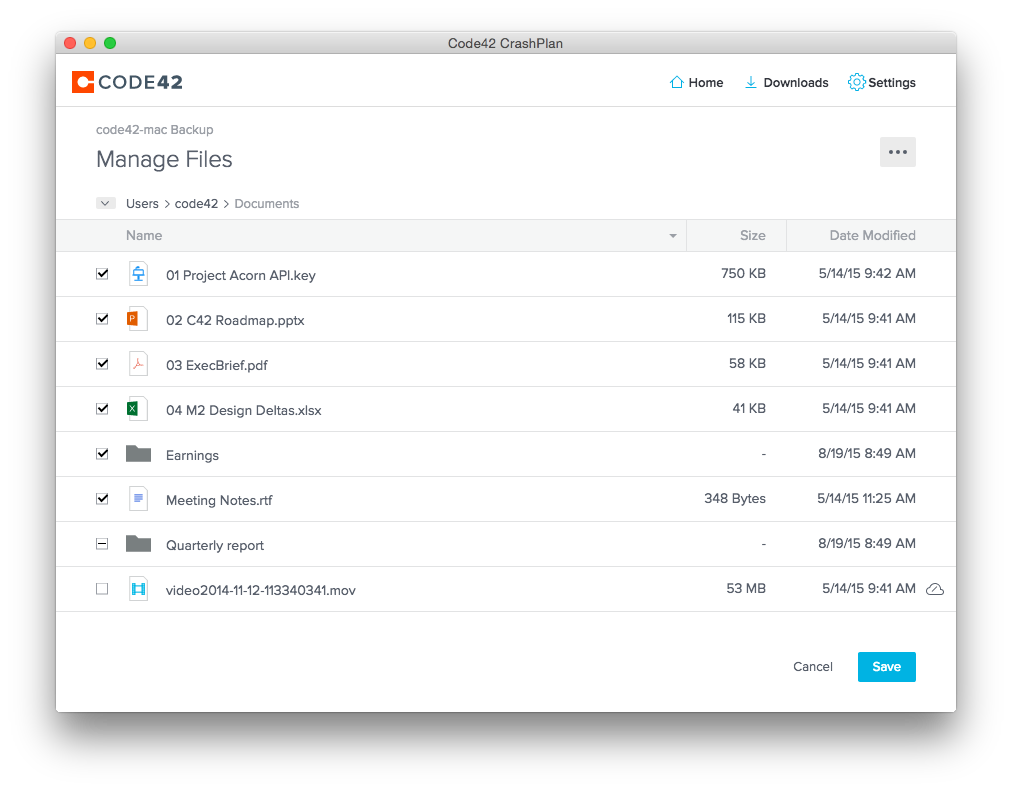Click the cloud icon beside the video file
Image resolution: width=1012 pixels, height=792 pixels.
[x=935, y=589]
